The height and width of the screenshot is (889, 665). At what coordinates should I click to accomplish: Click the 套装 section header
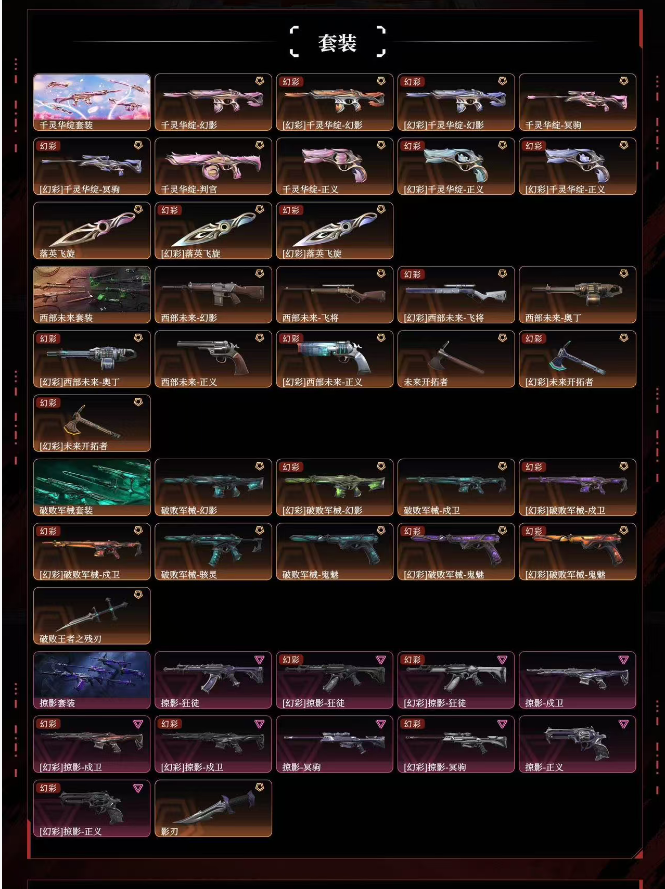click(337, 43)
